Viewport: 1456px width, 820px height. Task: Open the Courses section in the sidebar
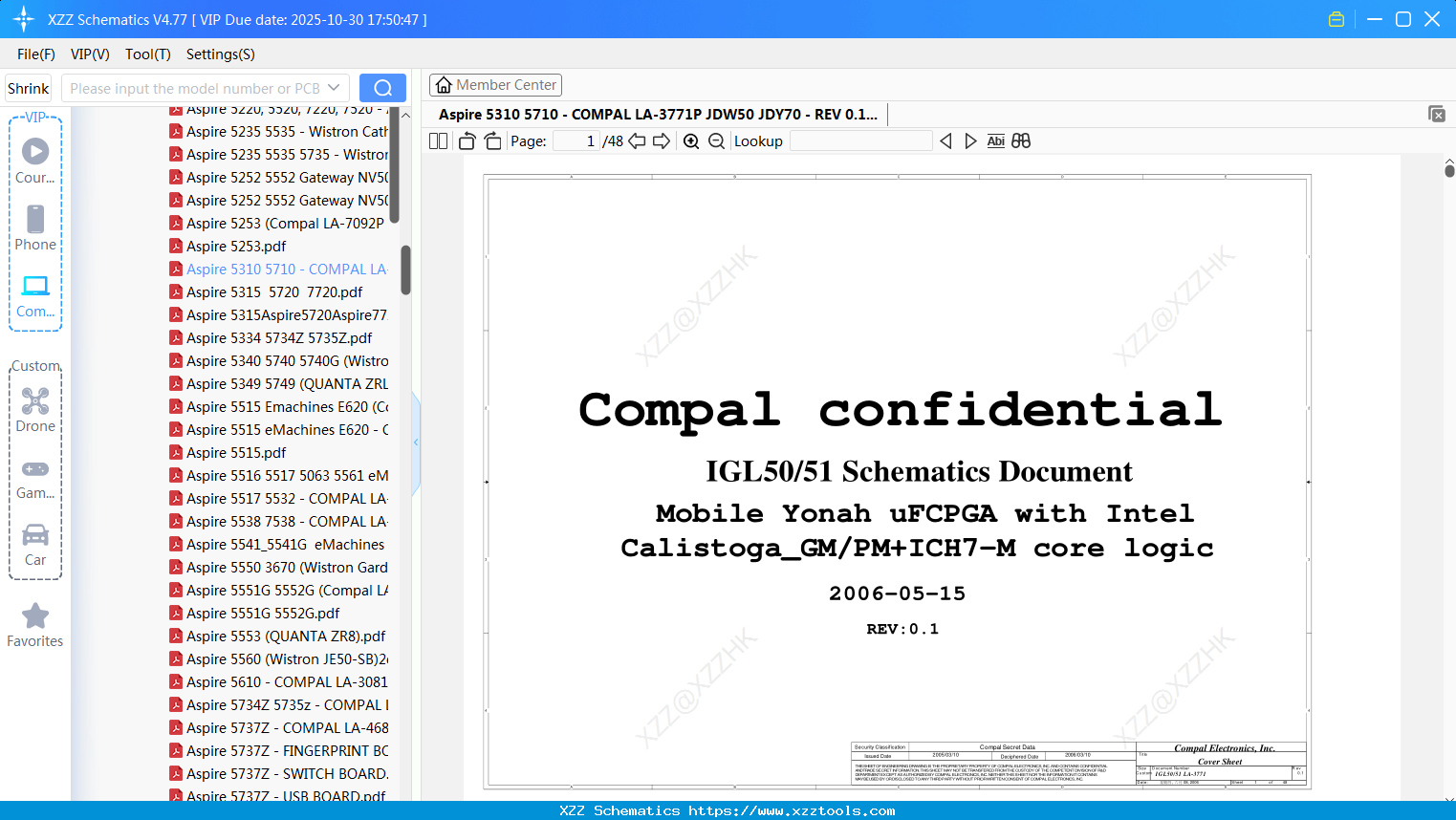pos(35,162)
